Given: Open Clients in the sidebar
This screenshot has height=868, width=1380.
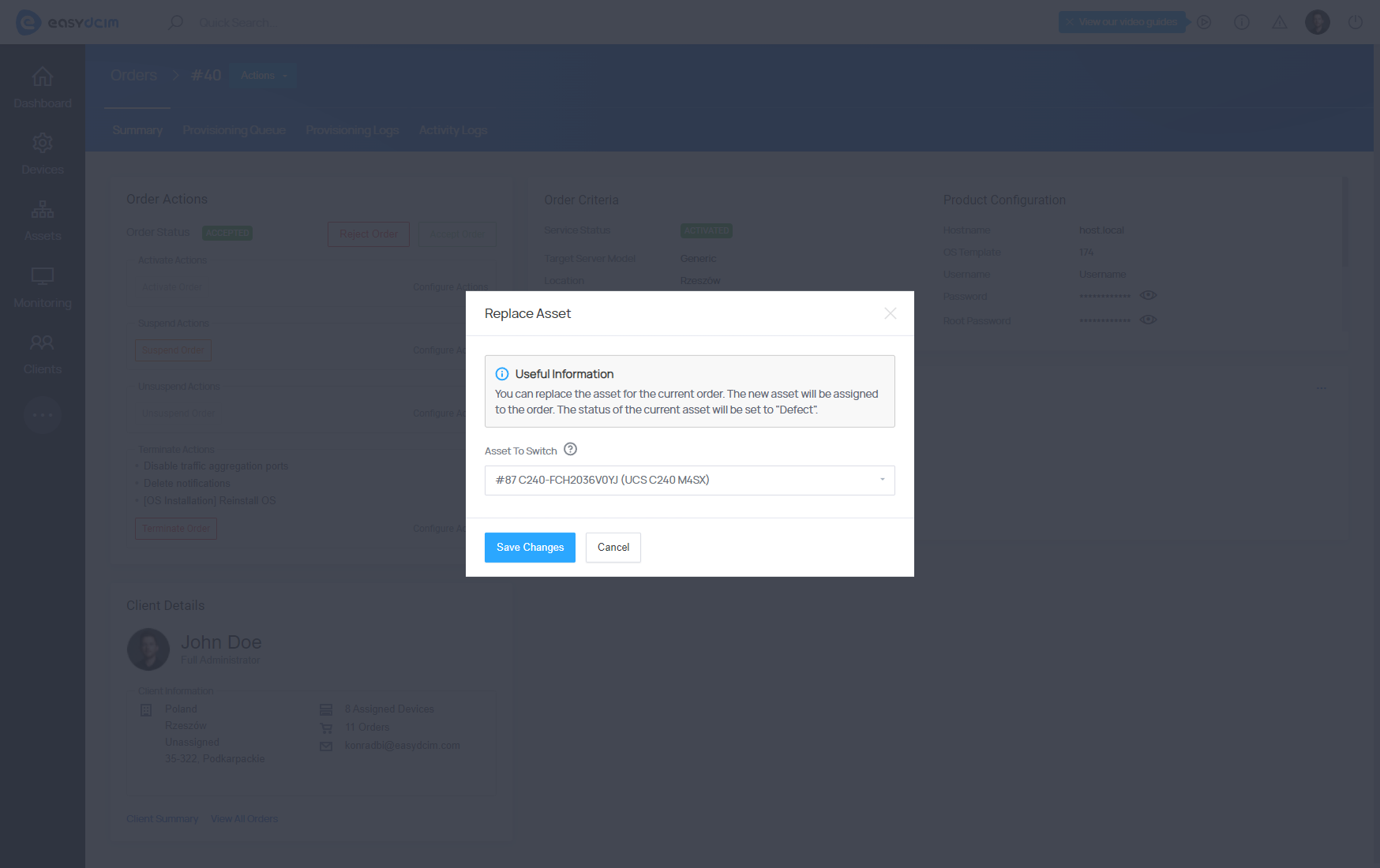Looking at the screenshot, I should tap(43, 354).
